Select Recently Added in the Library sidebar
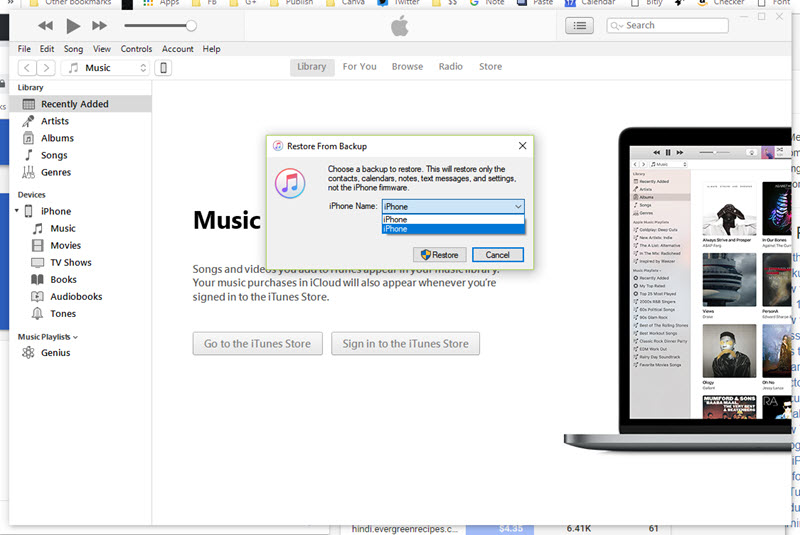The image size is (800, 535). coord(80,104)
